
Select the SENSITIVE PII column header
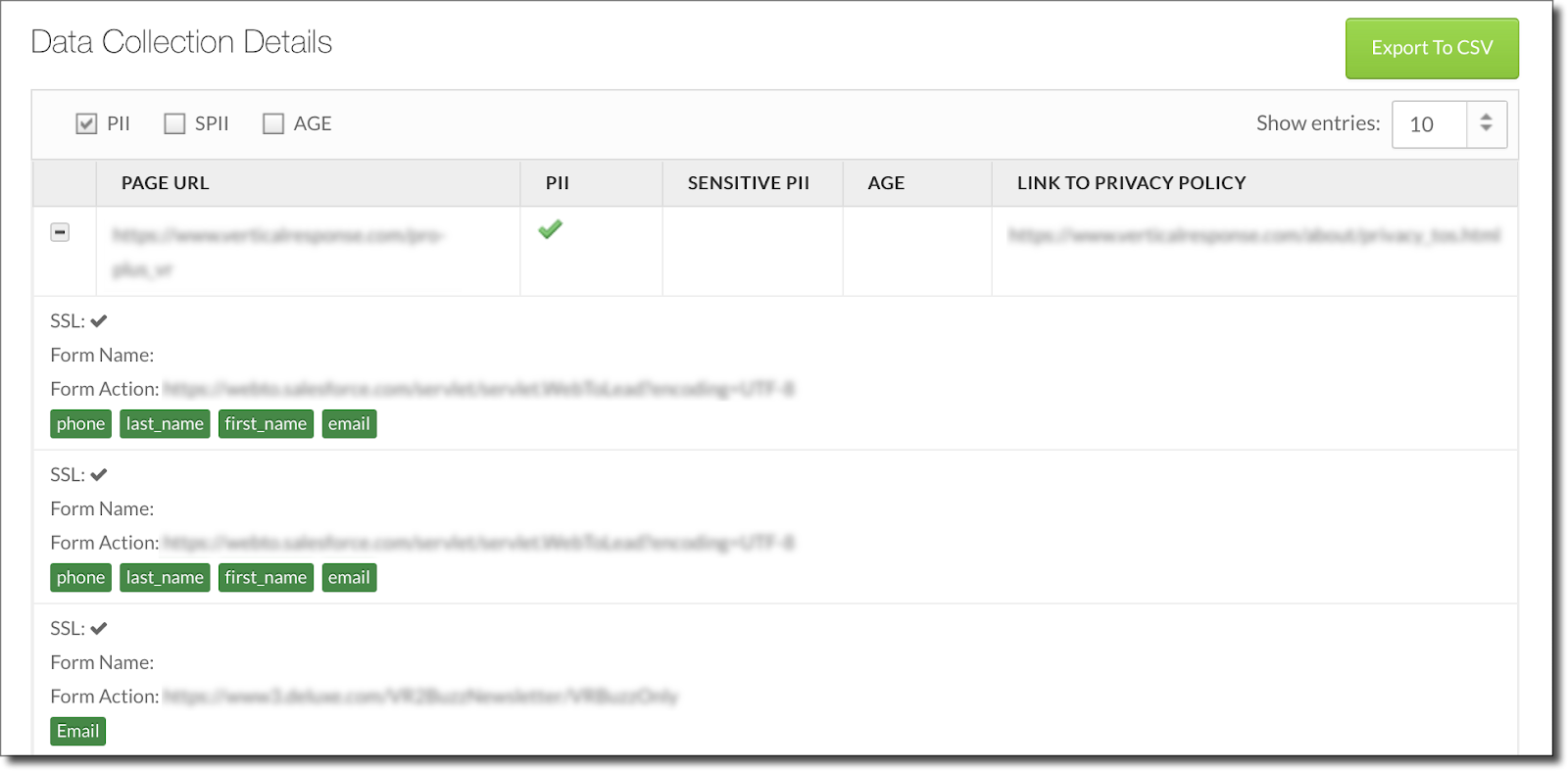pyautogui.click(x=751, y=182)
